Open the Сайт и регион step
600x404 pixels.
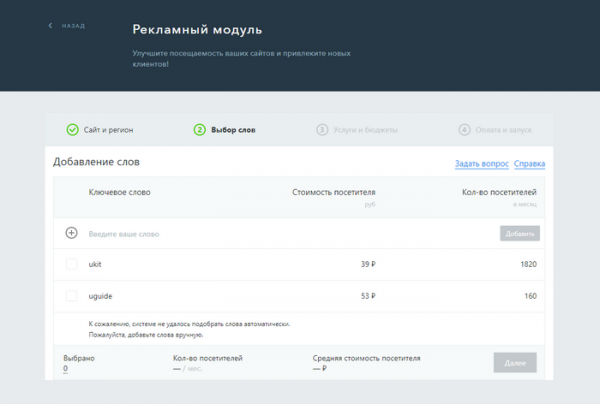108,130
